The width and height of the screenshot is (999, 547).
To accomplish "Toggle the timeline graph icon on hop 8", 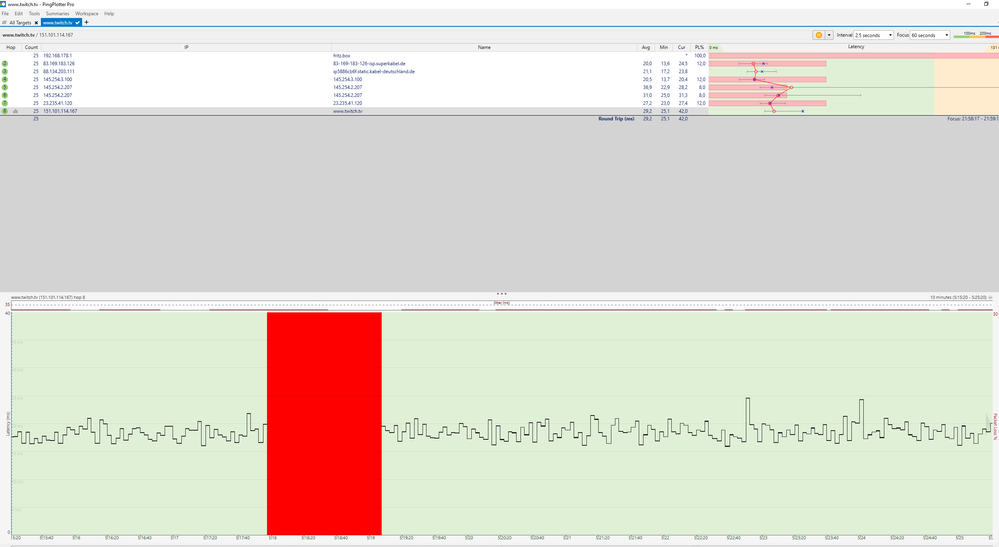I will [15, 111].
